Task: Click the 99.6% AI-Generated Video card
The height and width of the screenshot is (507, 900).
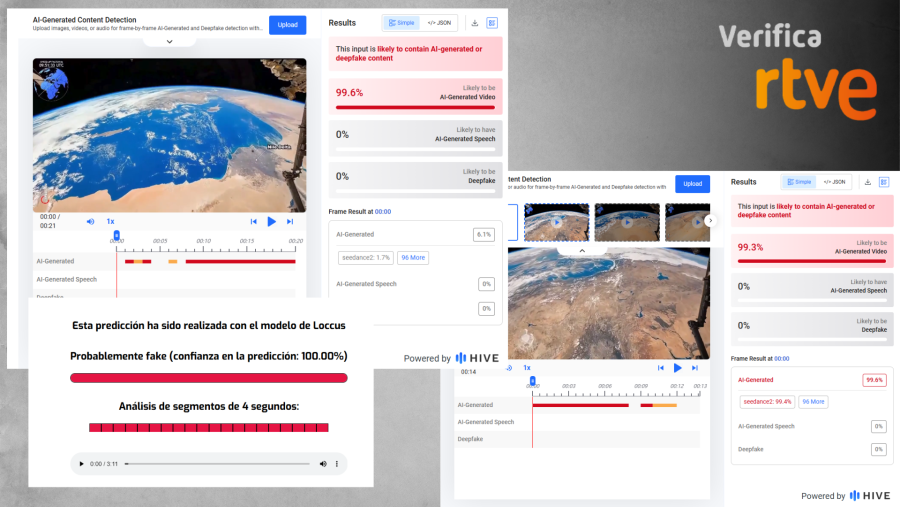Action: [x=416, y=96]
